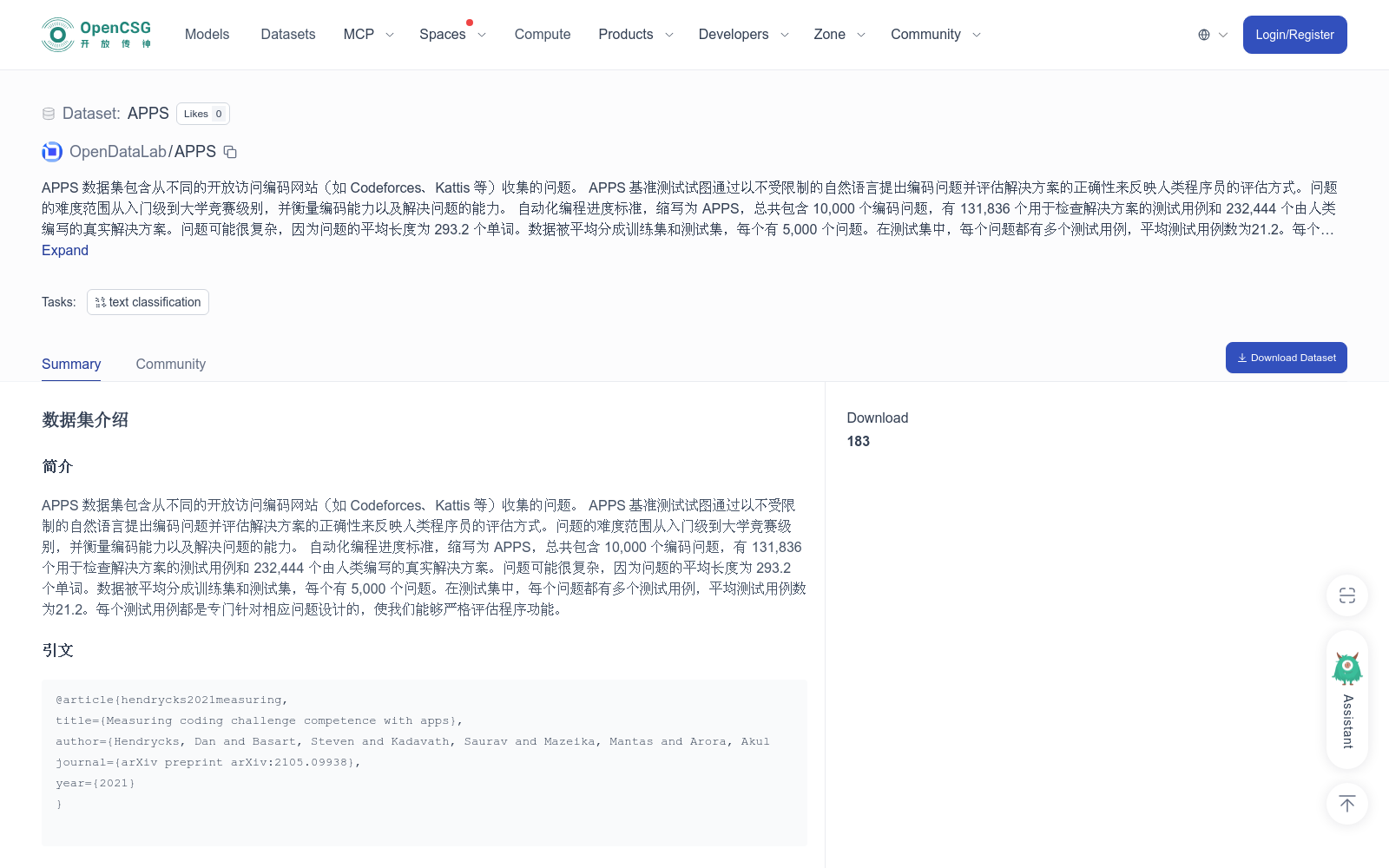
Task: Open the Datasets page
Action: click(x=288, y=35)
